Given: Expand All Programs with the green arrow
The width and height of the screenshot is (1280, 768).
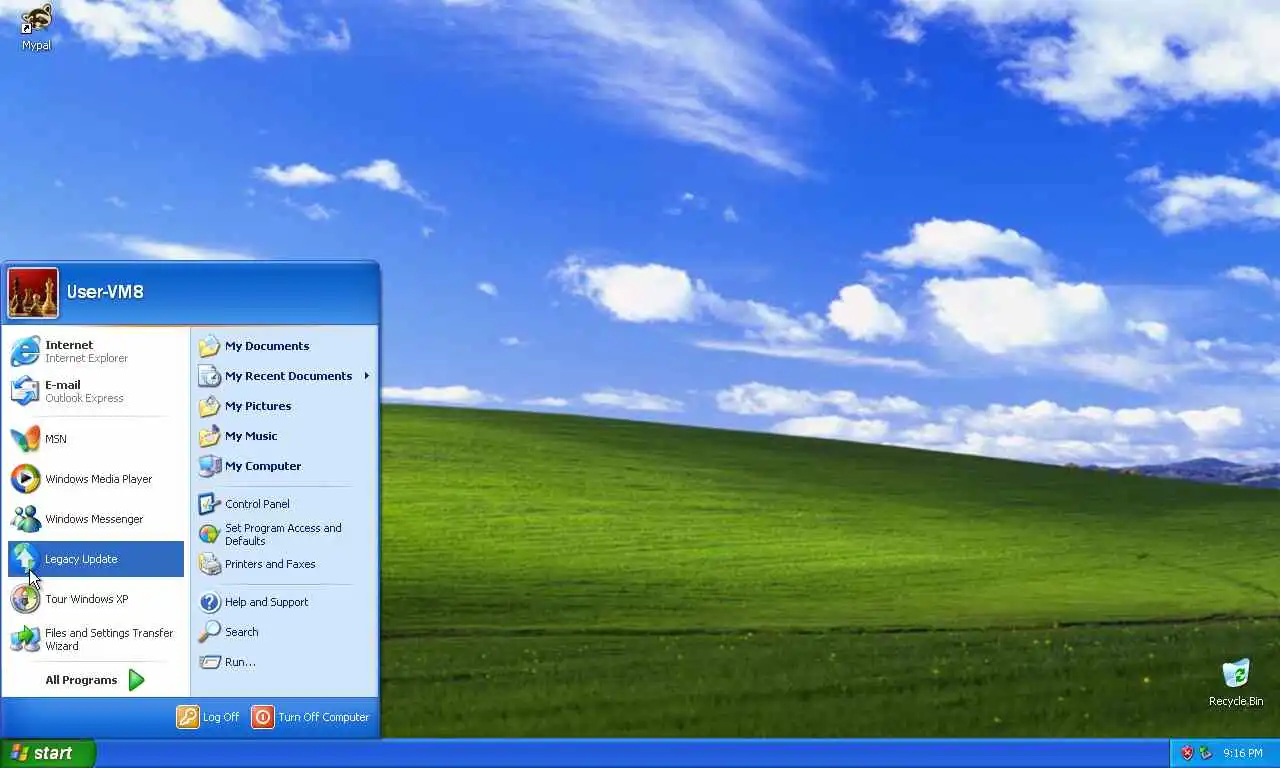Looking at the screenshot, I should click(137, 680).
